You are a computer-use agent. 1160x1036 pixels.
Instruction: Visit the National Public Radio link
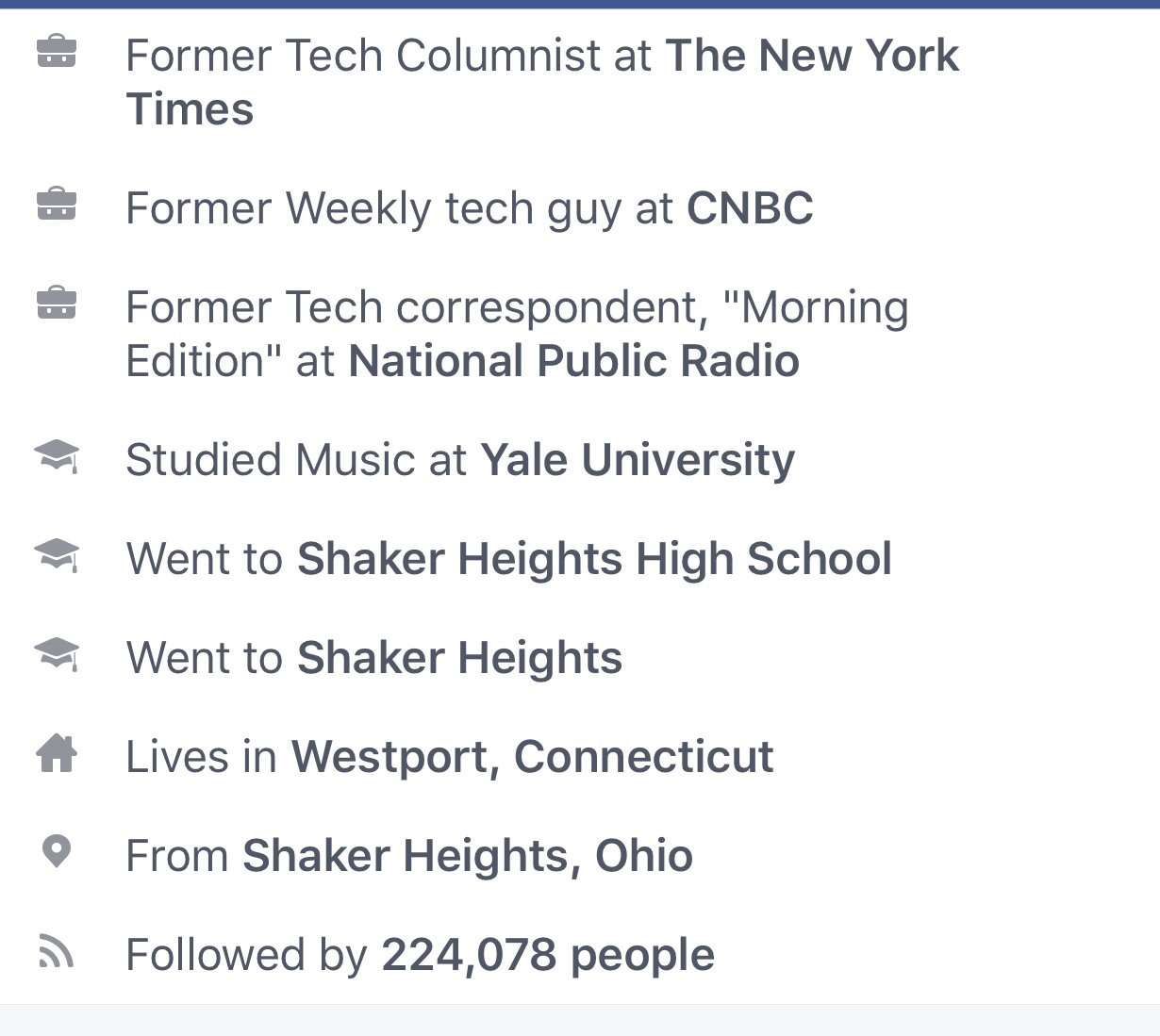(x=573, y=361)
